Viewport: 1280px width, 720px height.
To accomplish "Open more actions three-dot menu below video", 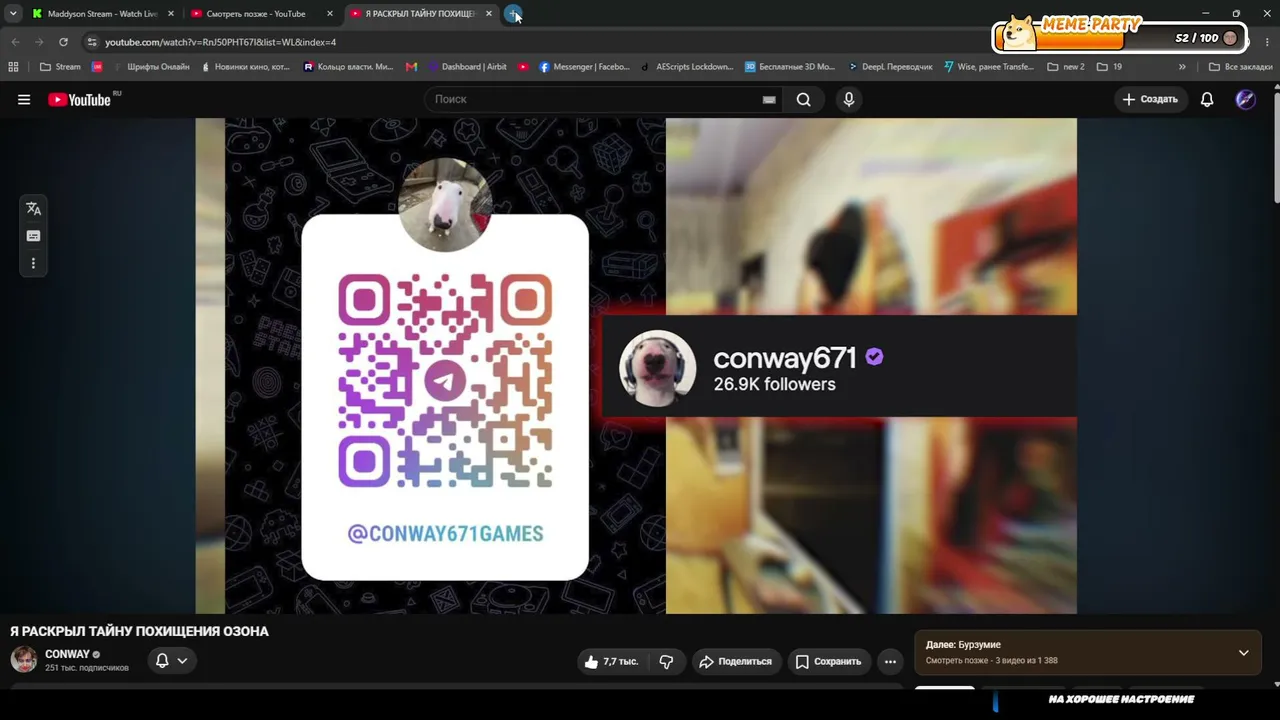I will coord(890,661).
